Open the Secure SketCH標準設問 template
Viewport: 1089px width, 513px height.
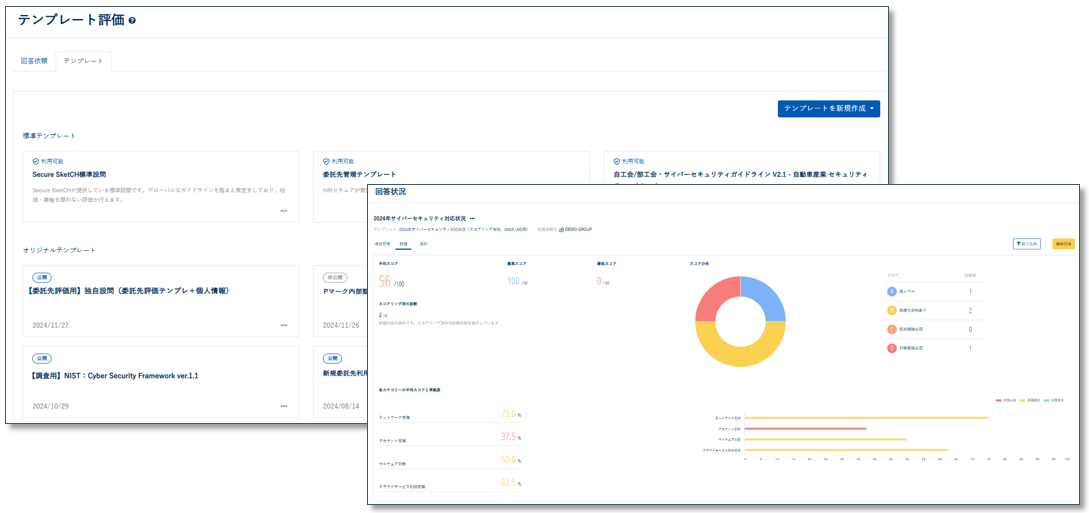69,174
